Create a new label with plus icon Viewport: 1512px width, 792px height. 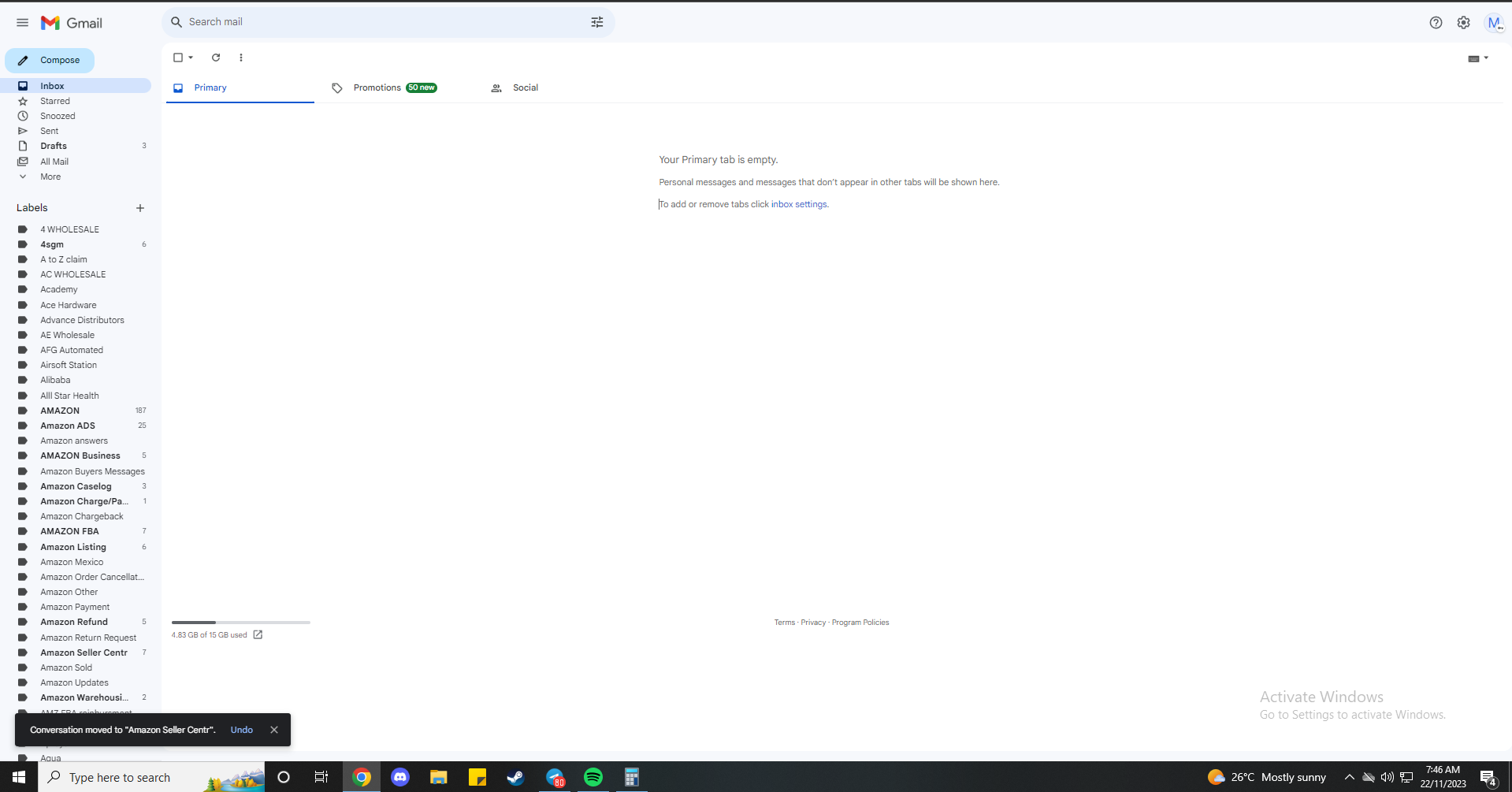[140, 208]
